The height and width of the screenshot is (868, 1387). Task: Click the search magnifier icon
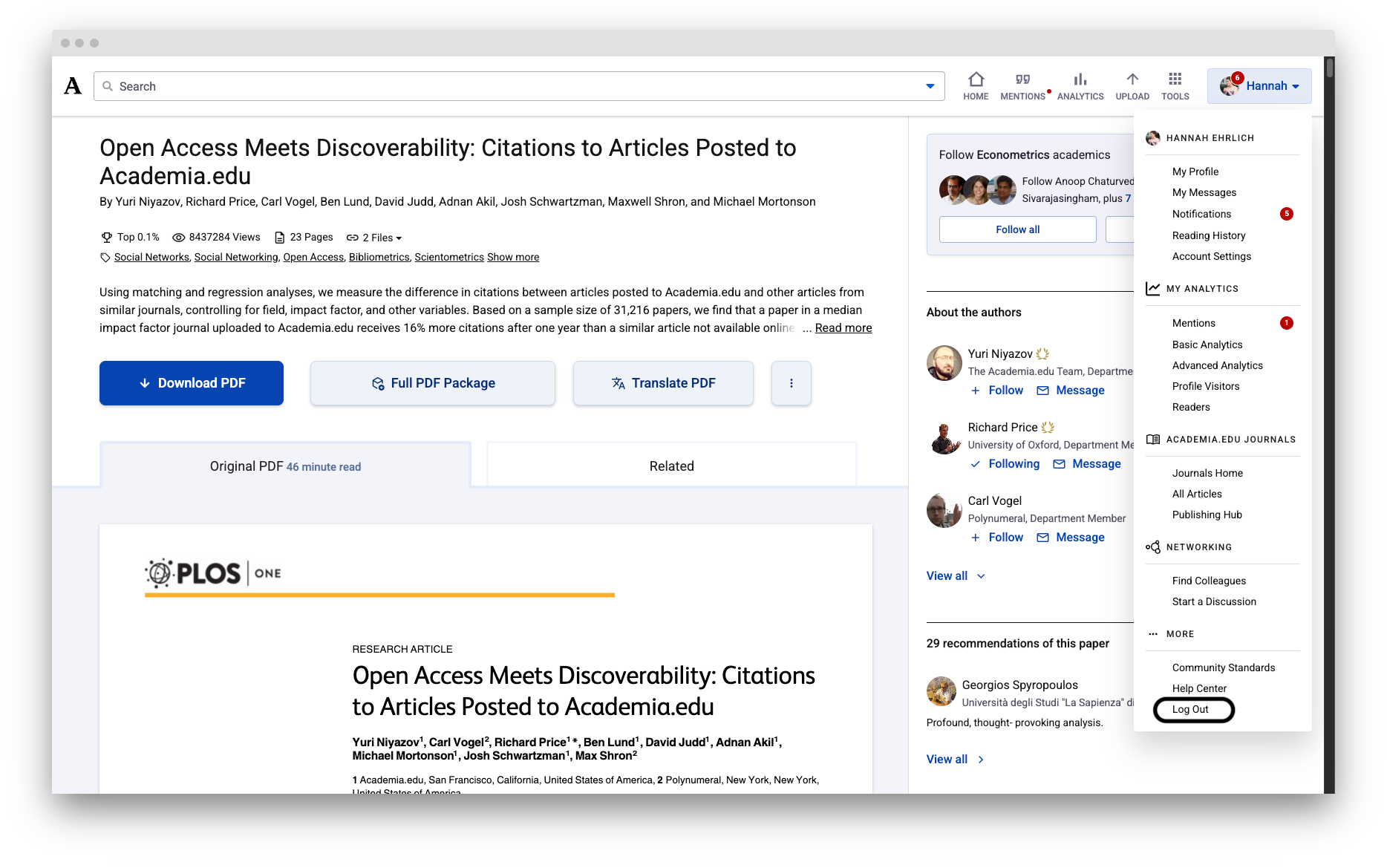pyautogui.click(x=108, y=86)
